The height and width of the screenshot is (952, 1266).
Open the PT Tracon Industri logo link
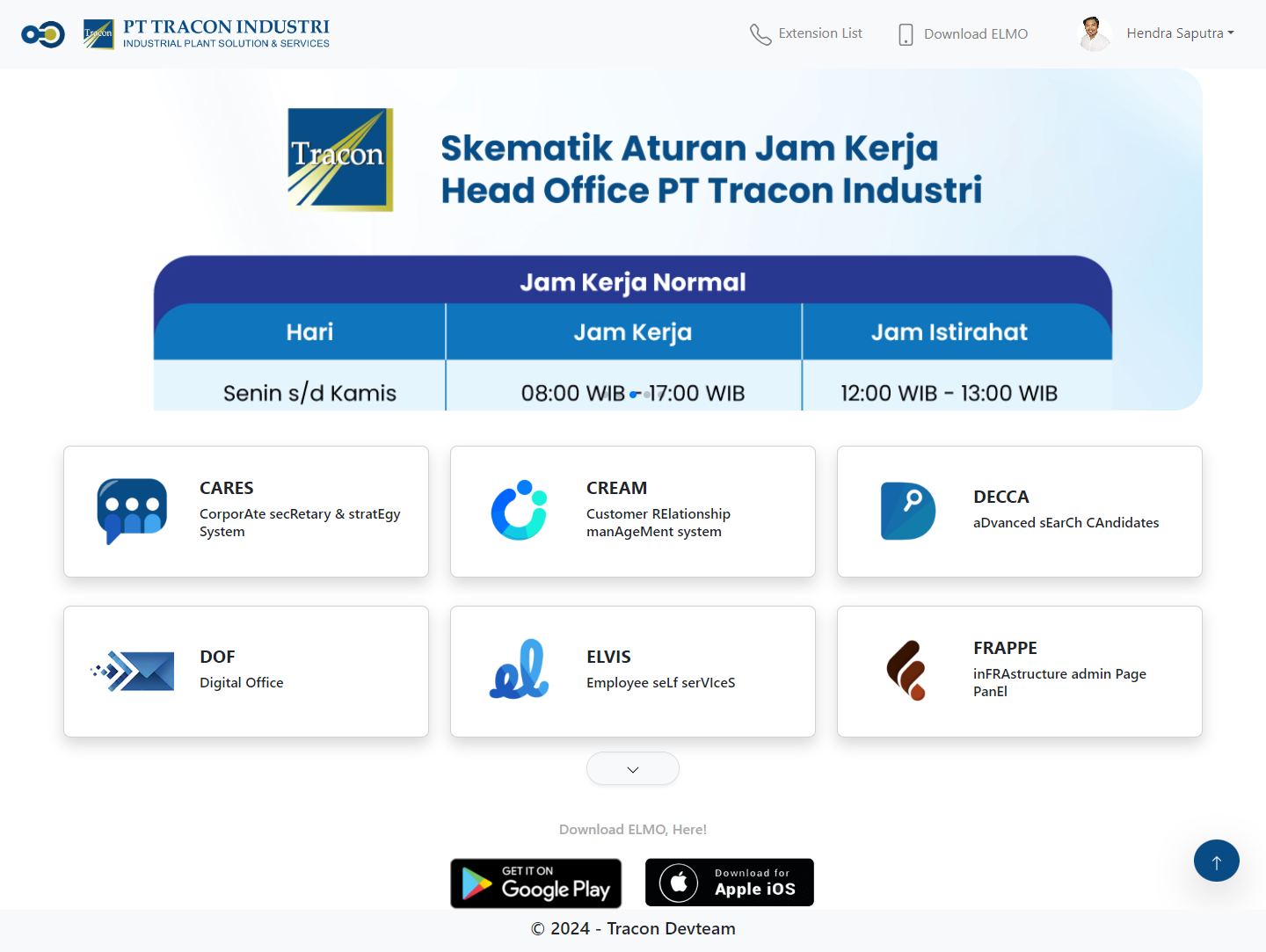(x=207, y=33)
